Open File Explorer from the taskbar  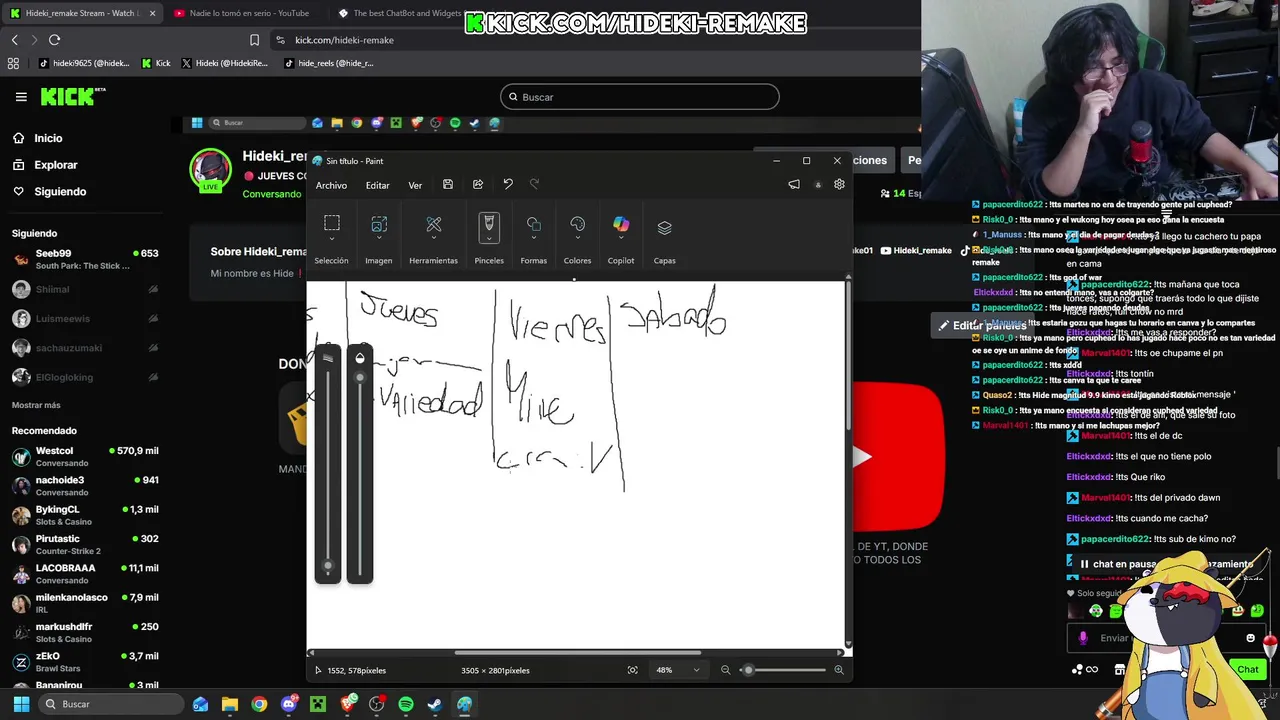tap(230, 704)
